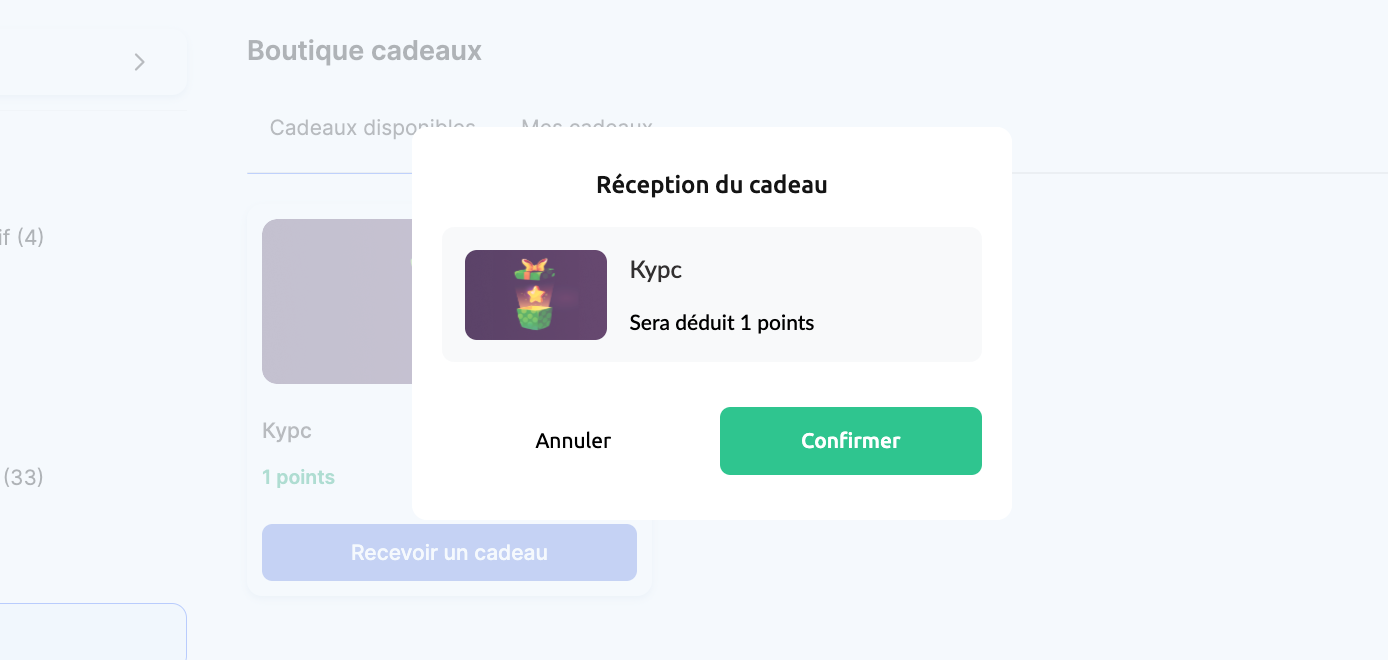The height and width of the screenshot is (660, 1388).
Task: Click the gift box thumbnail in the dialog
Action: [x=536, y=295]
